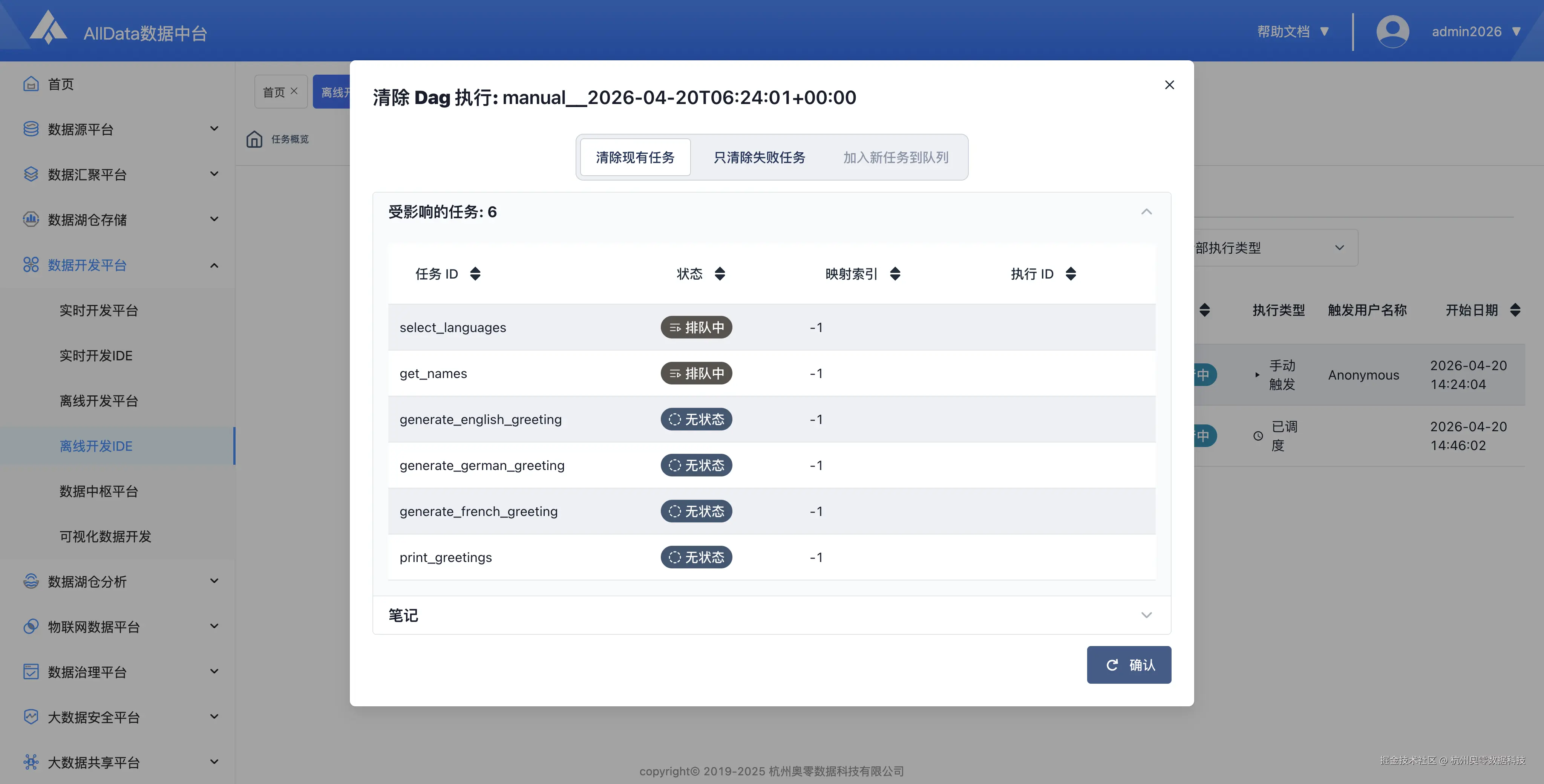The height and width of the screenshot is (784, 1544).
Task: Collapse the 受影响的任务 section
Action: point(1146,211)
